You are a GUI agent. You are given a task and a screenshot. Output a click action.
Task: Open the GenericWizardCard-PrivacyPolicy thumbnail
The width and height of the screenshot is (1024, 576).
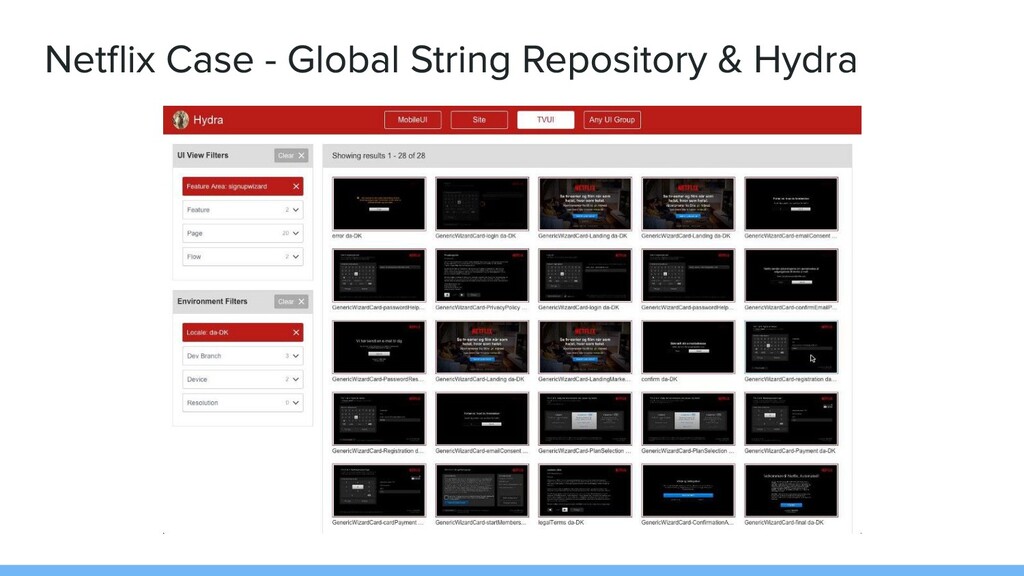click(482, 276)
